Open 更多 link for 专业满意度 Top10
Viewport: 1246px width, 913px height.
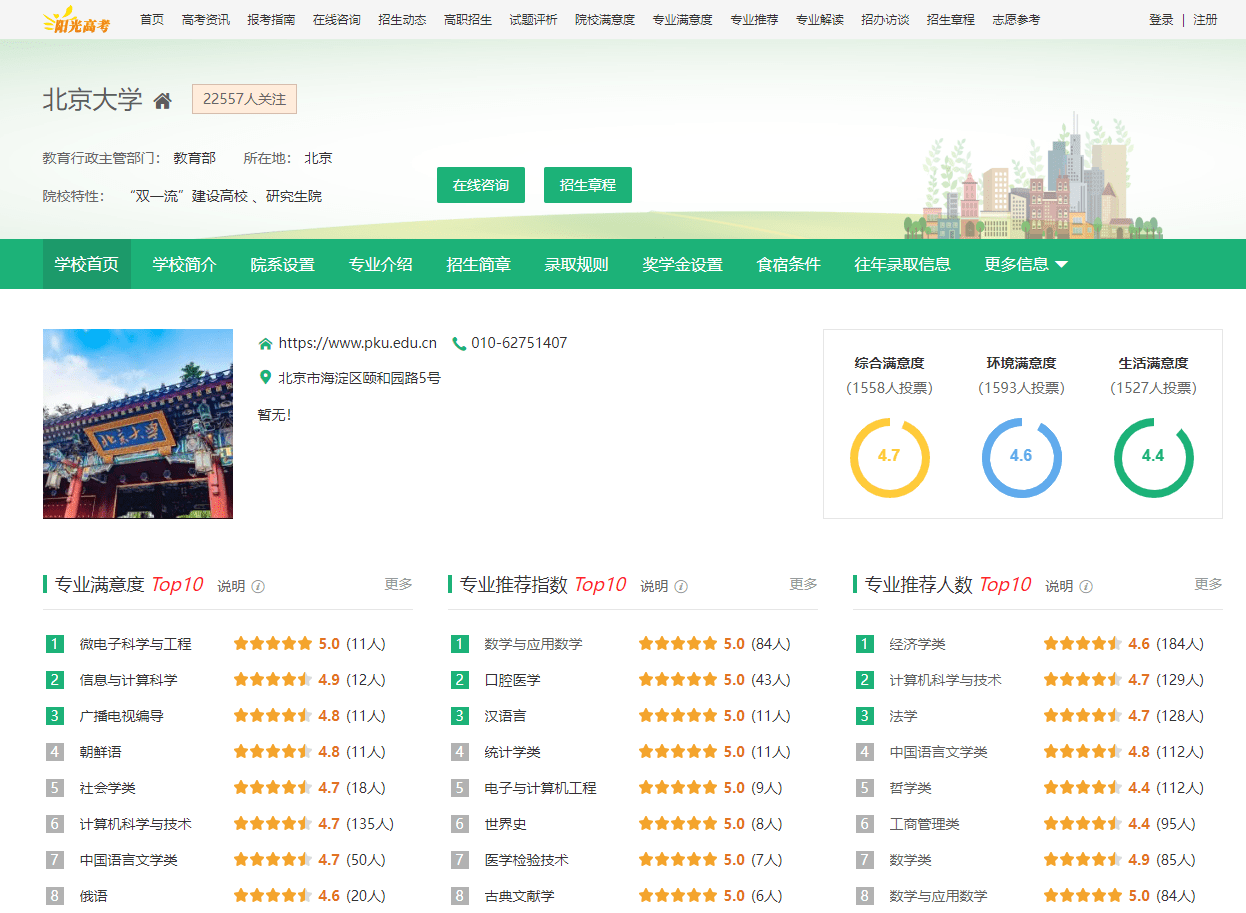[398, 584]
